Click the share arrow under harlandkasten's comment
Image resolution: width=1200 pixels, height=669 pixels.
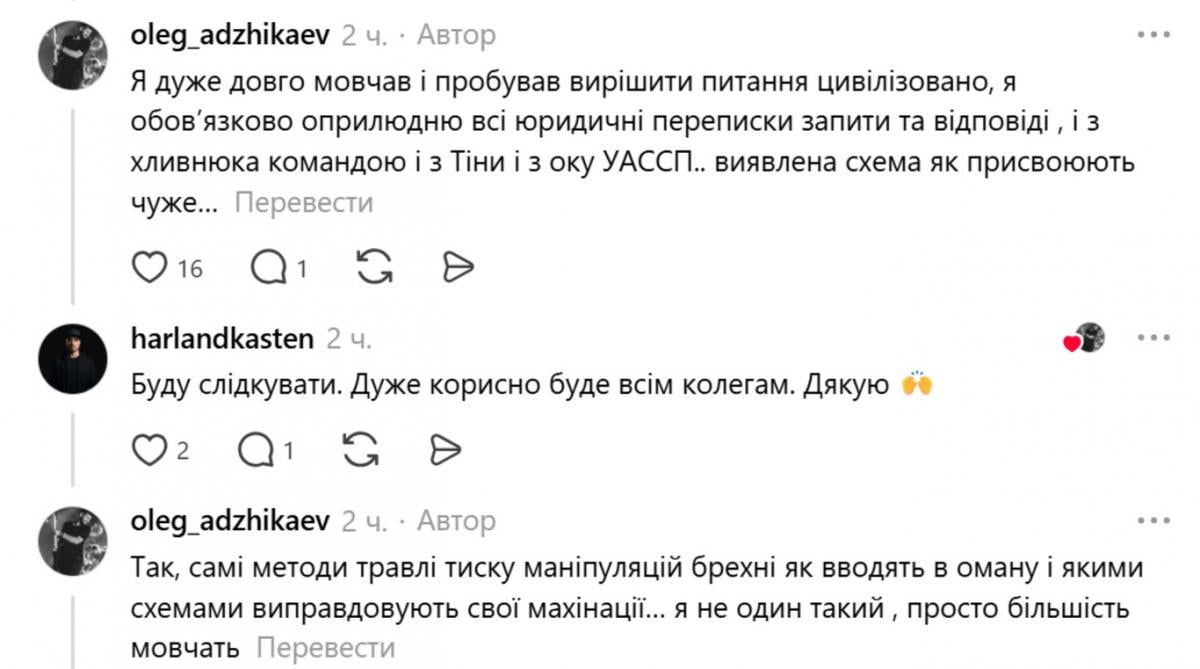point(443,449)
